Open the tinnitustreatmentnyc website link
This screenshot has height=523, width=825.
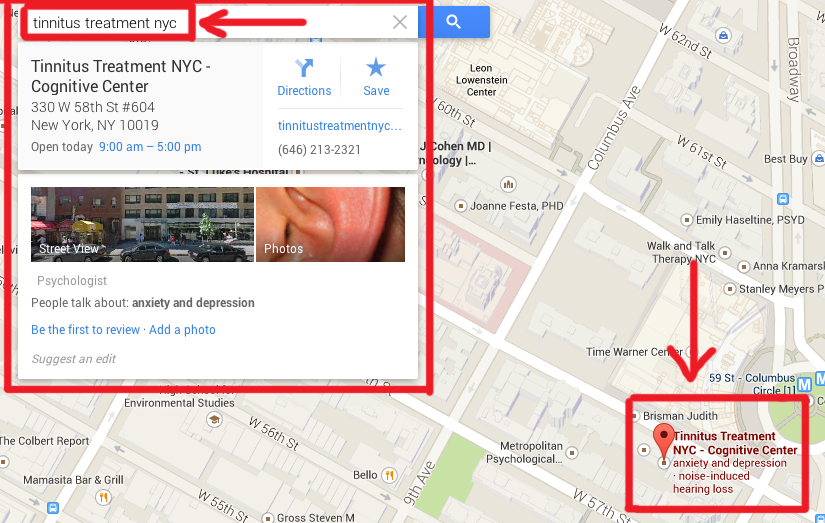pos(339,126)
